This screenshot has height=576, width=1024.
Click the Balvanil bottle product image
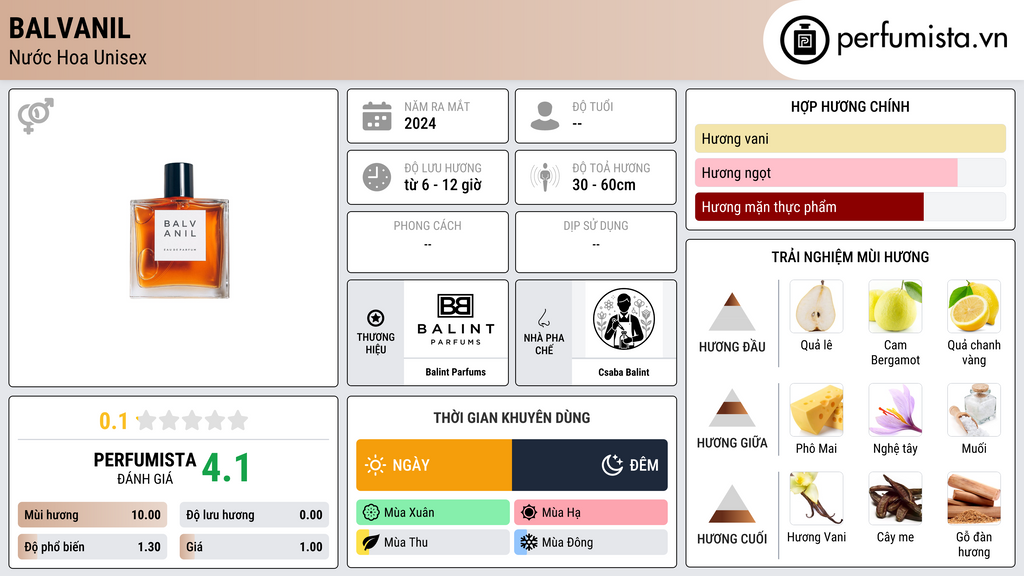180,230
